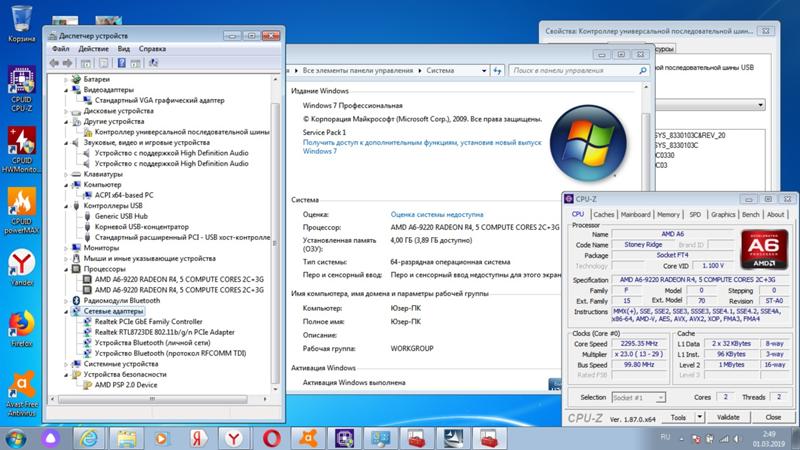The image size is (800, 450).
Task: Click the Forward arrow in Device Manager toolbar
Action: [x=67, y=63]
